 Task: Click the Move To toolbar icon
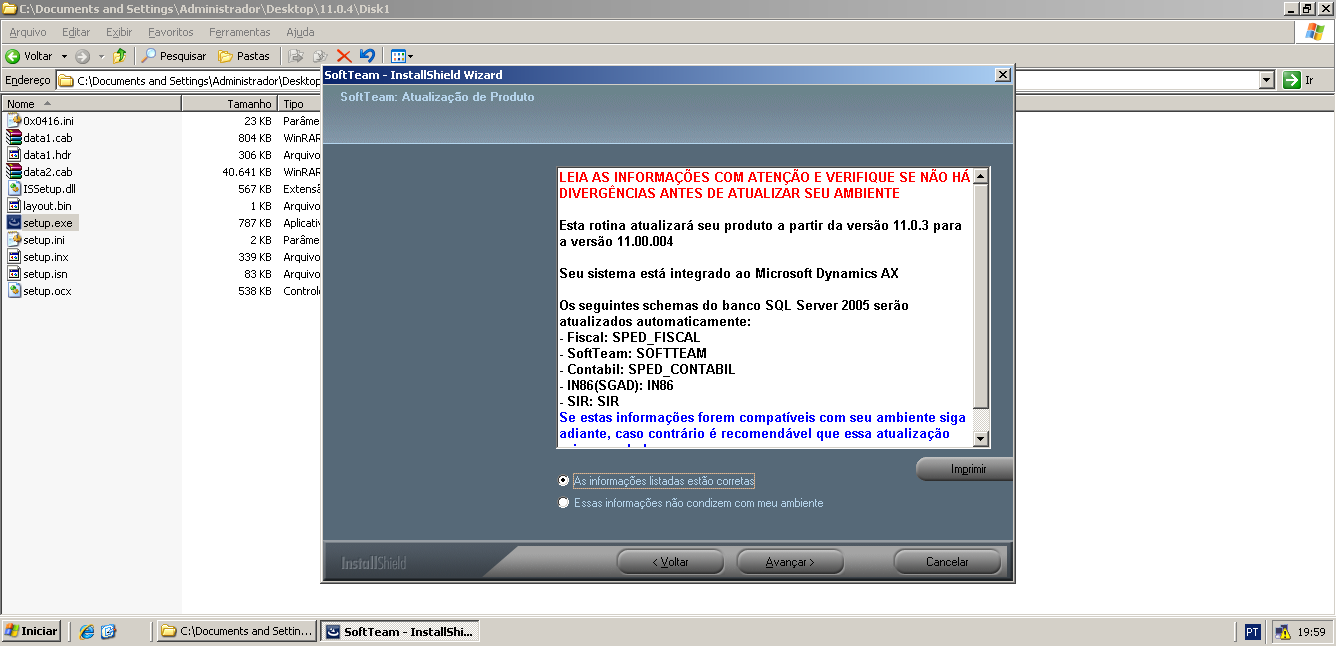[x=296, y=56]
